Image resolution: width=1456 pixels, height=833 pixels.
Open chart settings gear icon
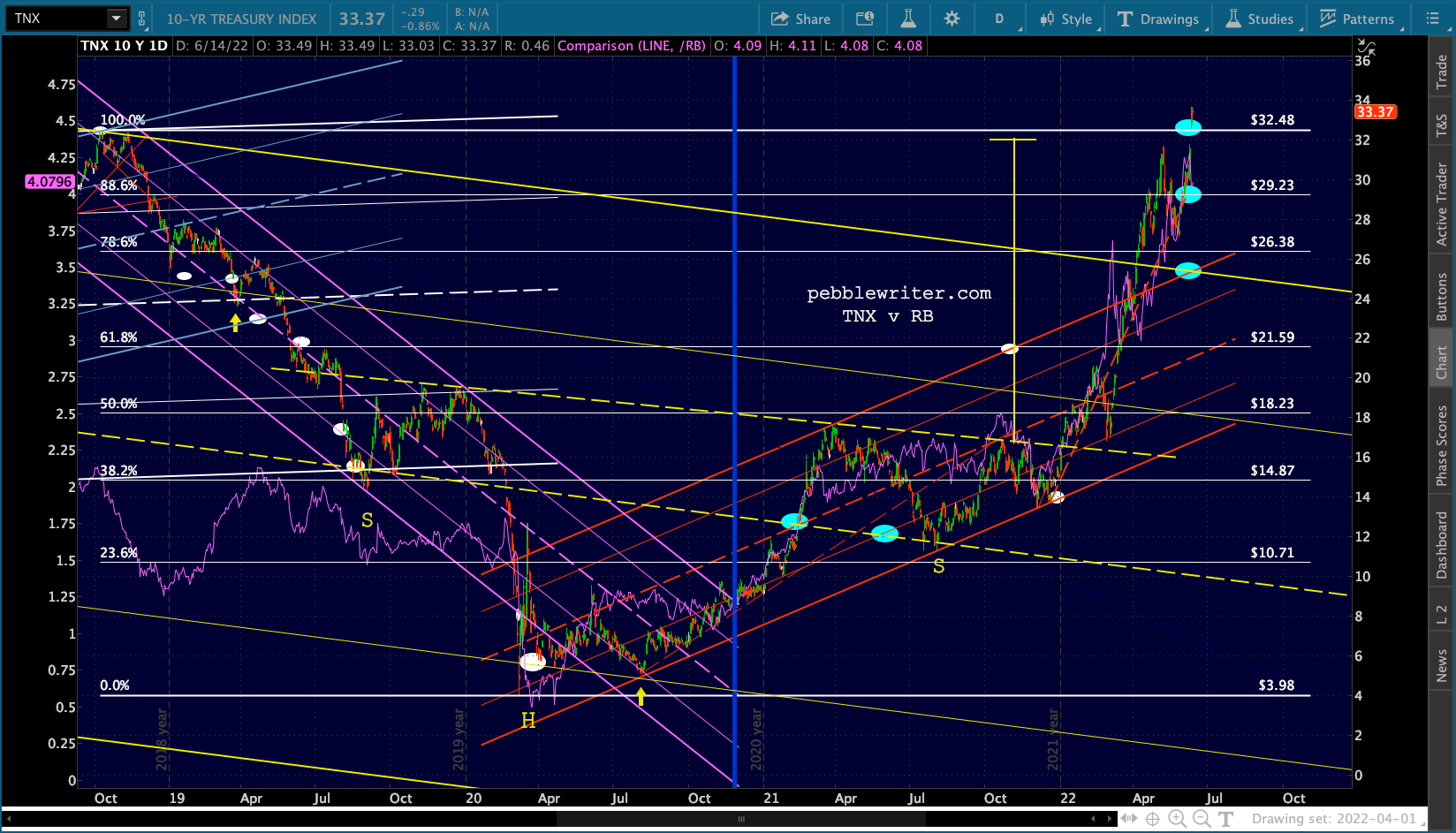point(952,19)
